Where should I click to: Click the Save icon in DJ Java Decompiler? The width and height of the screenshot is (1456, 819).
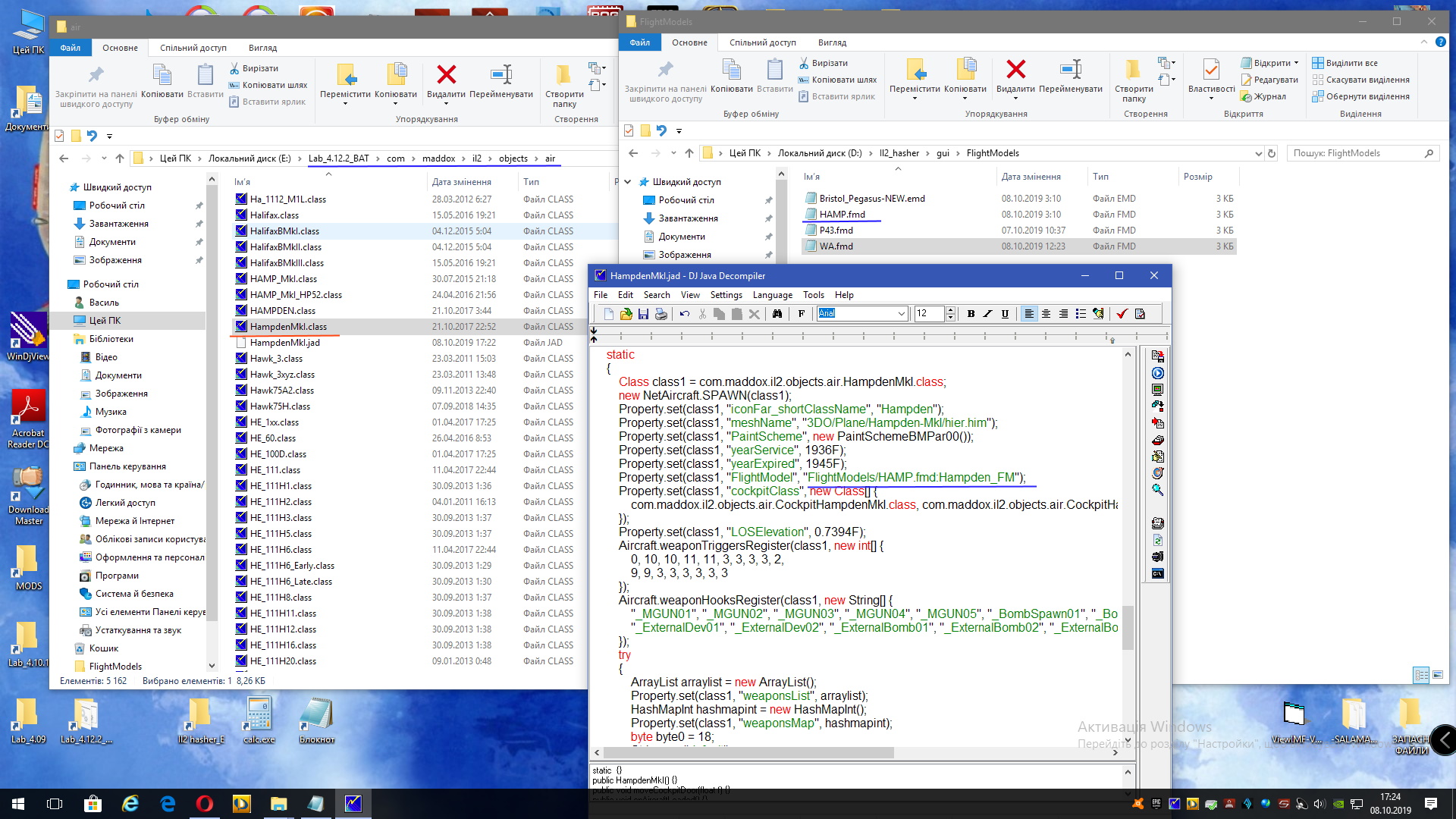pos(643,314)
